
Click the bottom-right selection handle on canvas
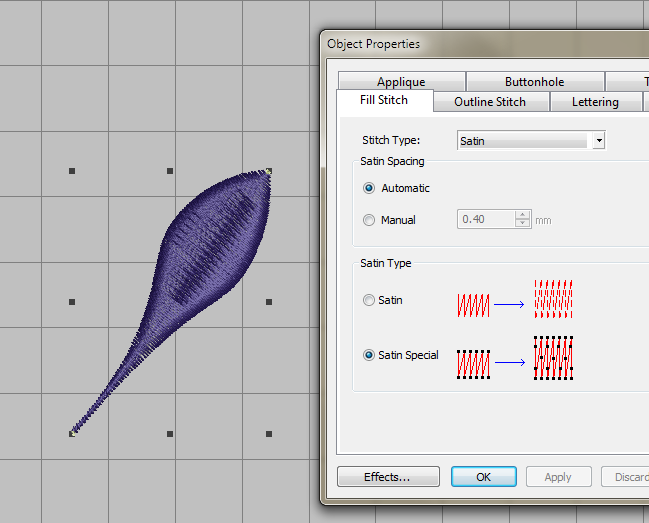pos(269,434)
